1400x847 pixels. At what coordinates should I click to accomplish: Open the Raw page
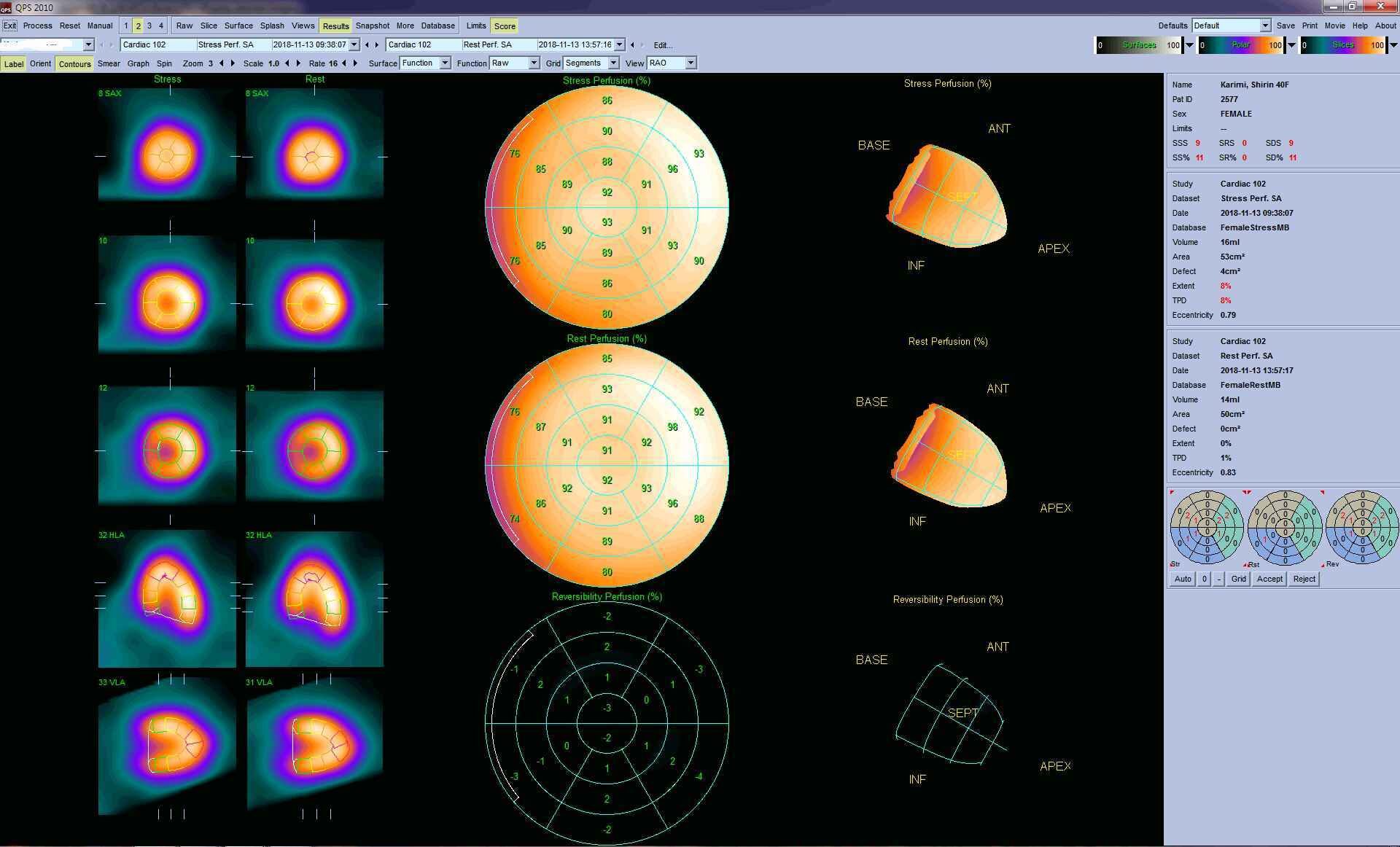coord(184,26)
